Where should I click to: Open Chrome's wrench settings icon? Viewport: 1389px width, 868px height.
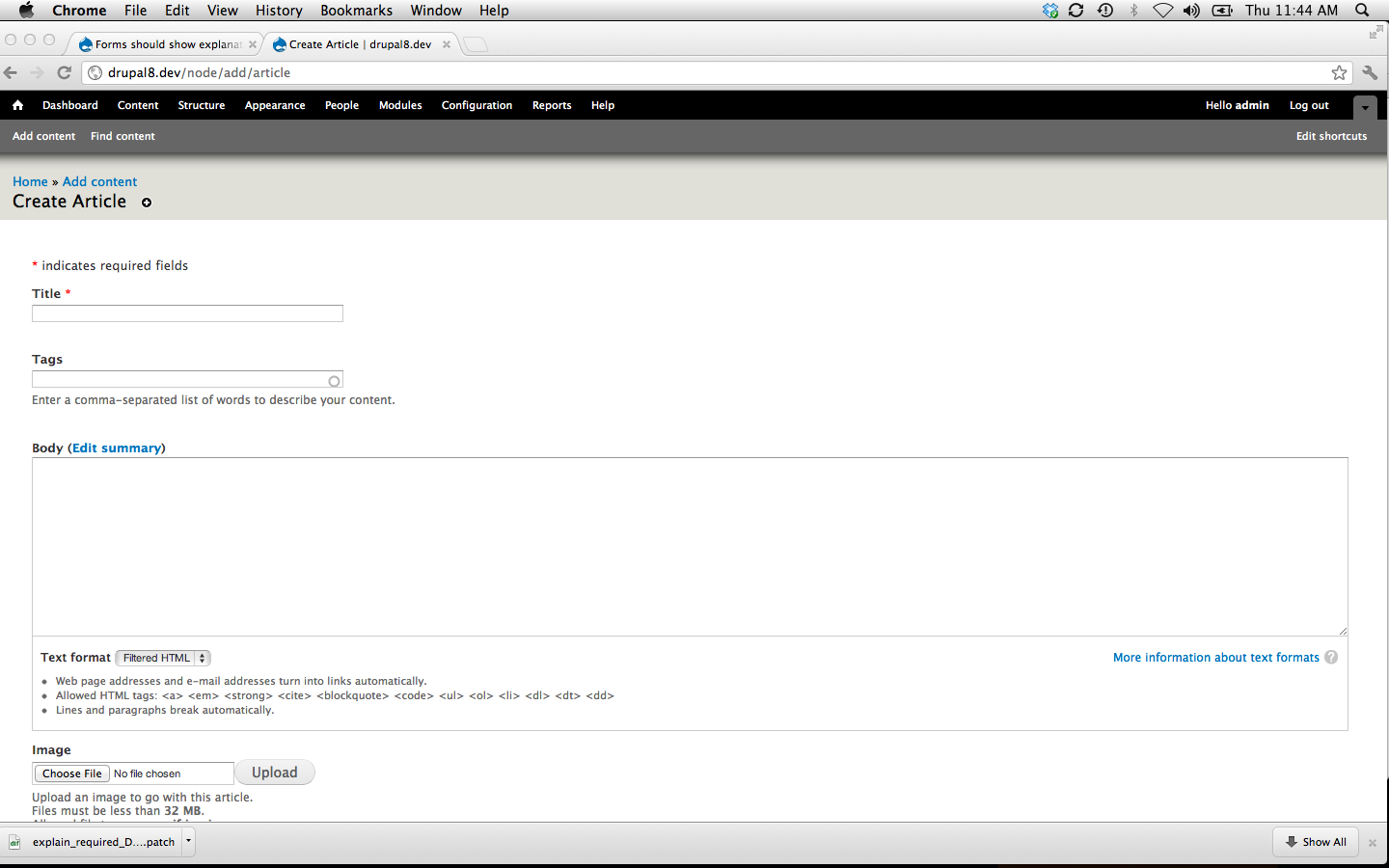[1370, 72]
